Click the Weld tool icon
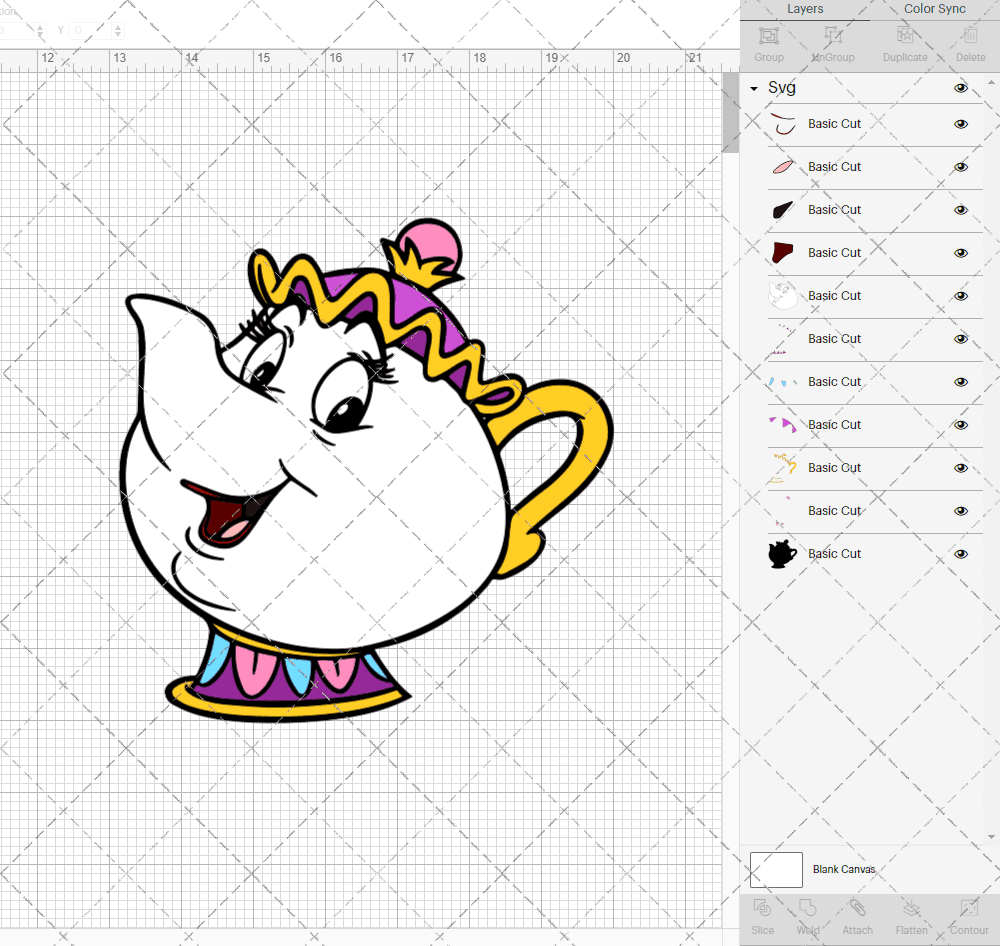Image resolution: width=1000 pixels, height=946 pixels. [x=807, y=908]
